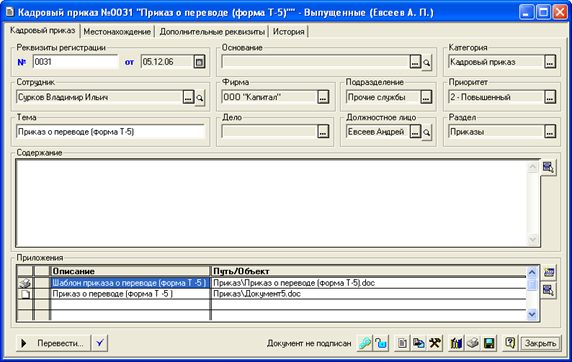Open the calendar picker for registration date

pos(199,62)
